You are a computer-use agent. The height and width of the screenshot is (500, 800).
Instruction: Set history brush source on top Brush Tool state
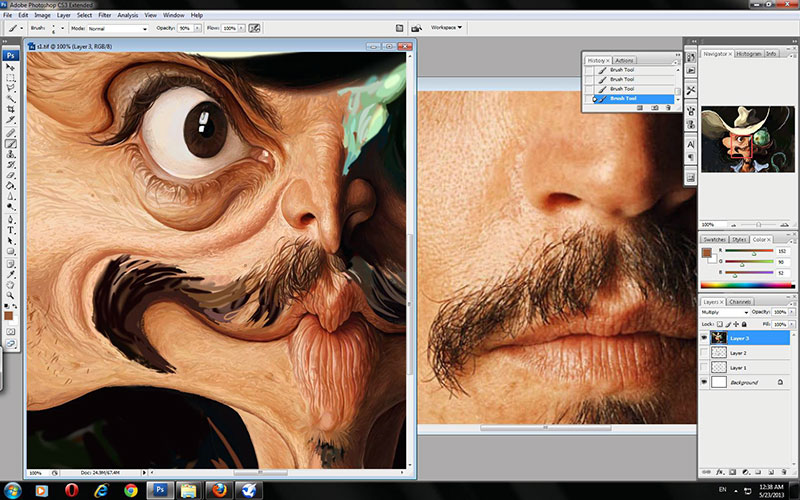click(589, 70)
